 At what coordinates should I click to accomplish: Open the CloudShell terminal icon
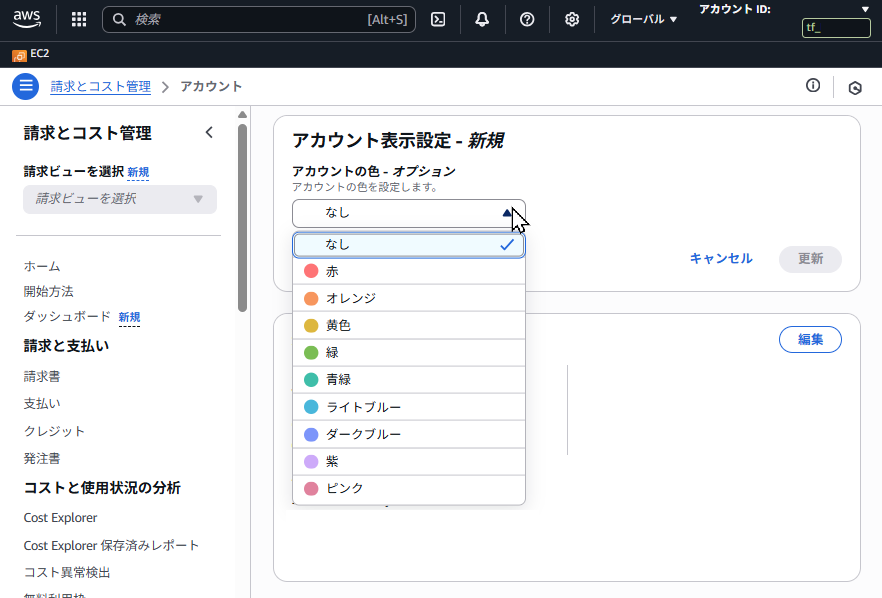coord(437,18)
